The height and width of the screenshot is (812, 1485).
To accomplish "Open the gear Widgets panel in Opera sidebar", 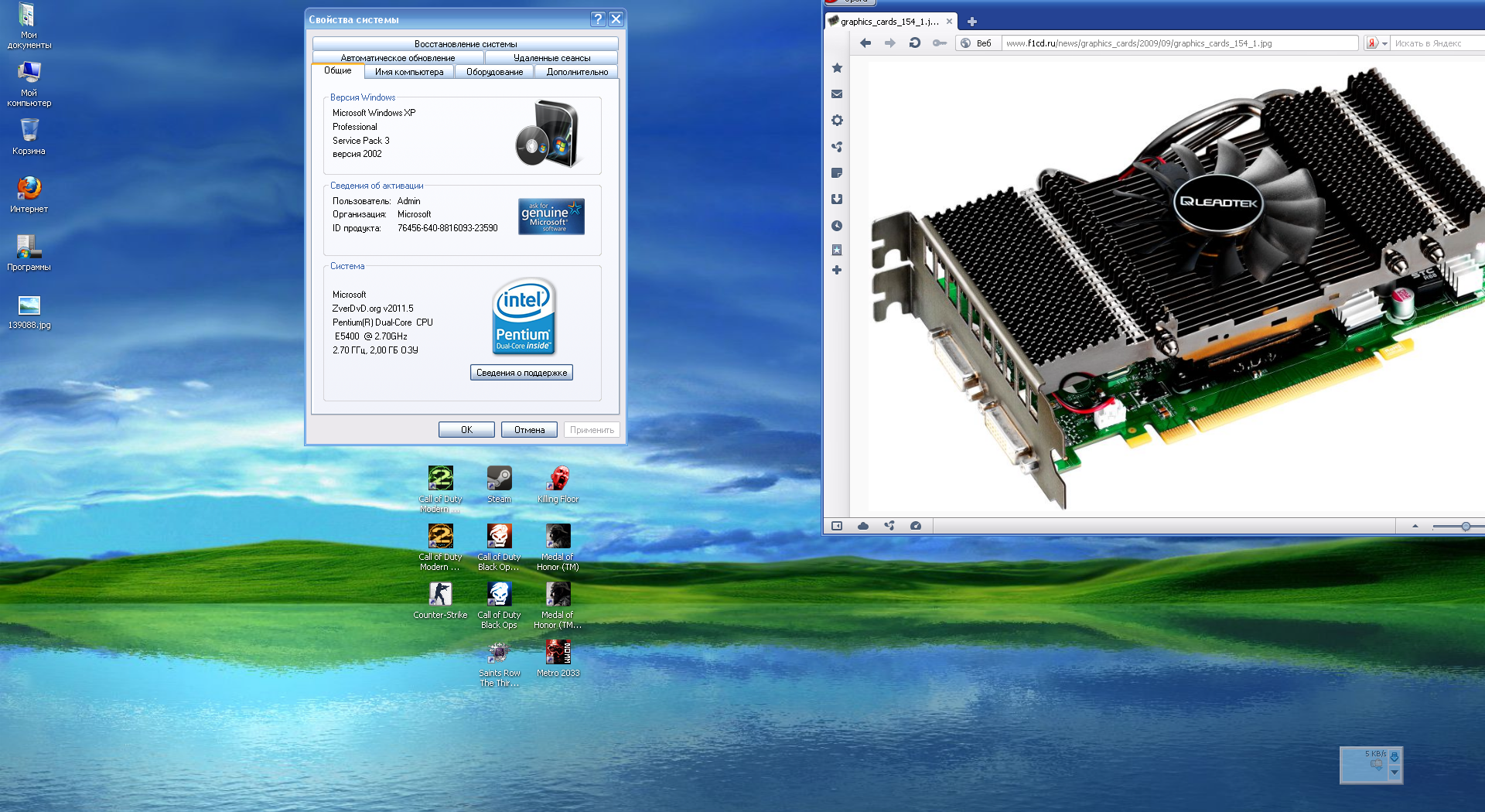I will (837, 121).
